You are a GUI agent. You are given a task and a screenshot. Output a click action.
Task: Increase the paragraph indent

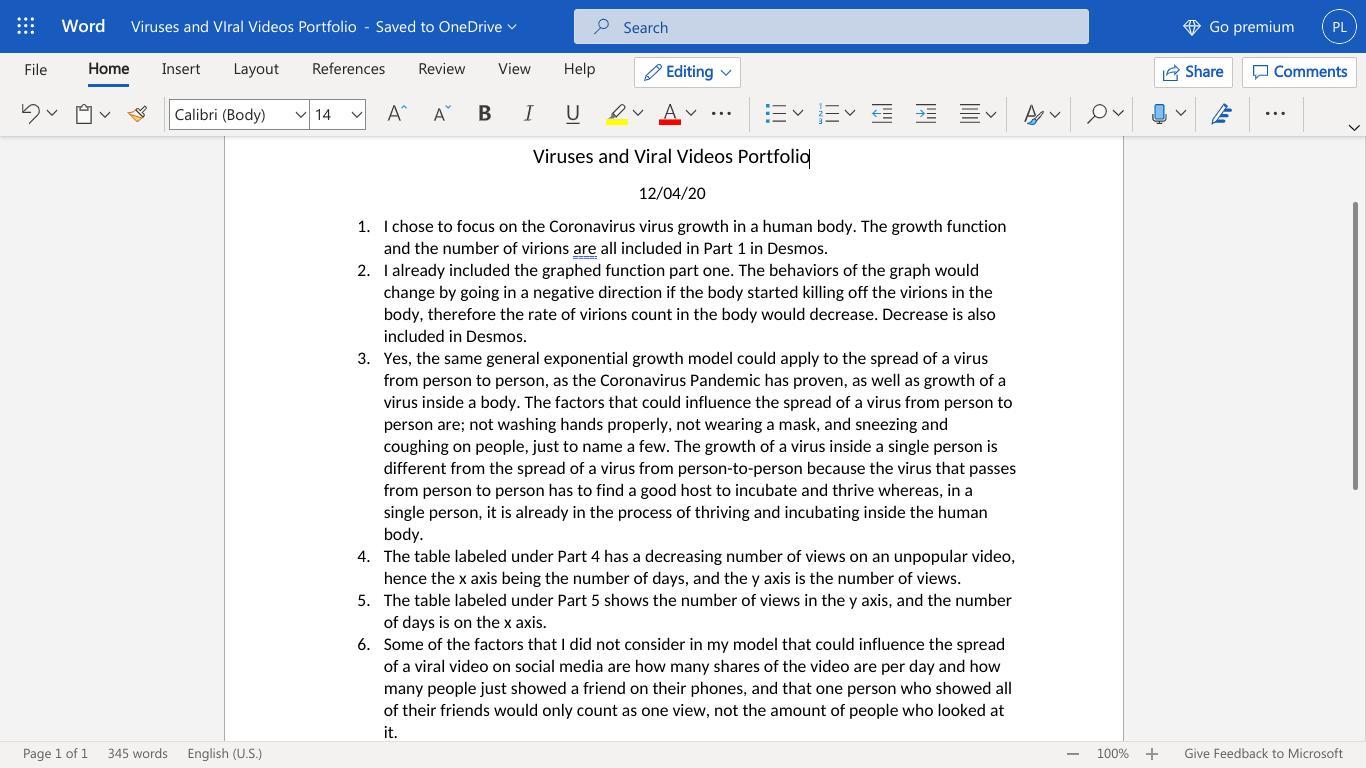pyautogui.click(x=926, y=114)
